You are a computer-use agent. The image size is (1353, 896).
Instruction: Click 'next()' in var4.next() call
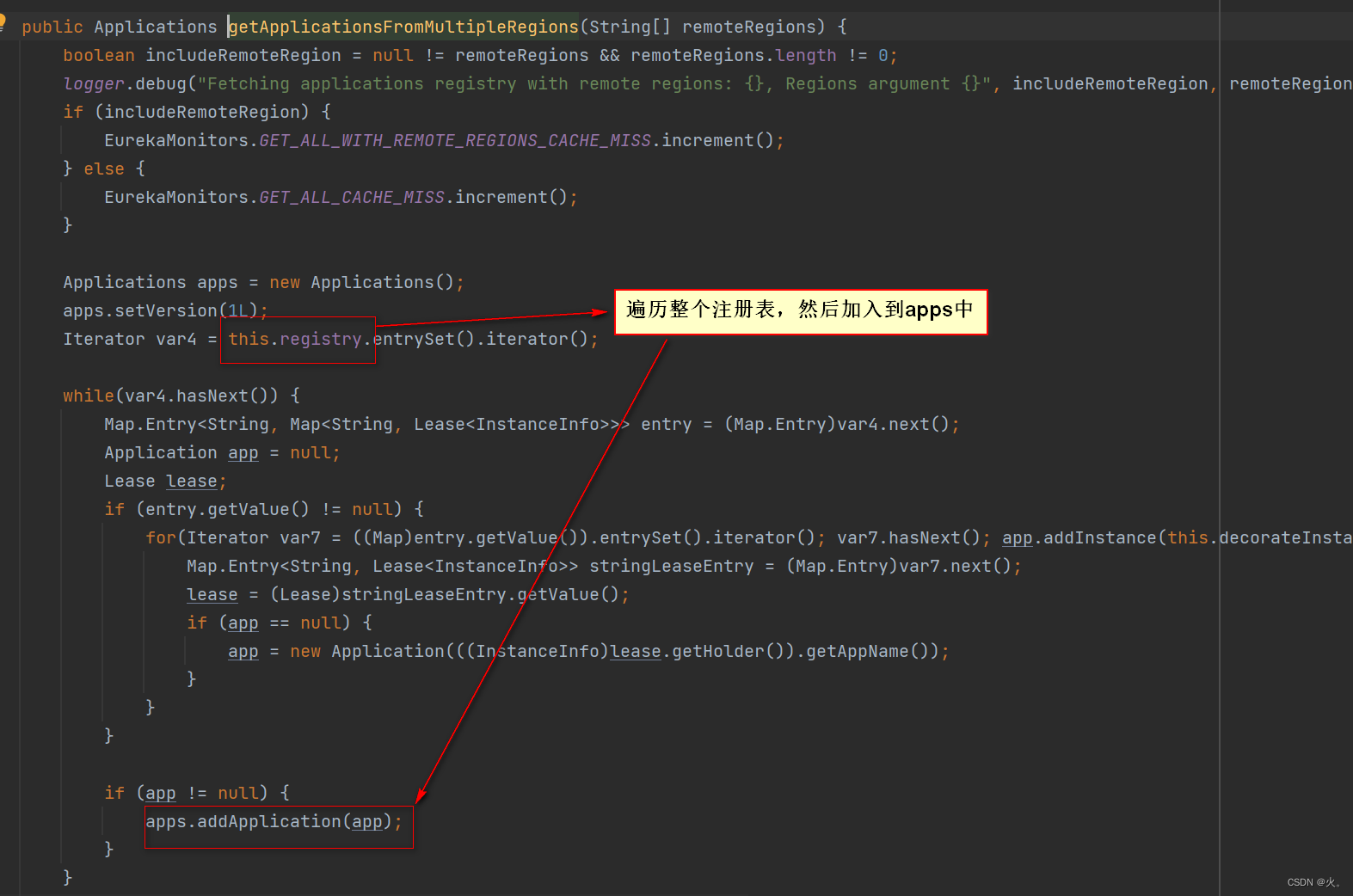pos(919,424)
